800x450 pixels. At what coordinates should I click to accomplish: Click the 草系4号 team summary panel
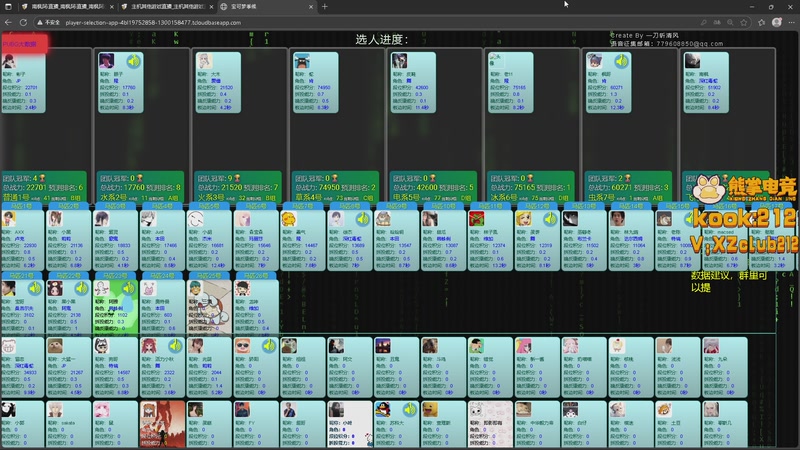pos(336,186)
